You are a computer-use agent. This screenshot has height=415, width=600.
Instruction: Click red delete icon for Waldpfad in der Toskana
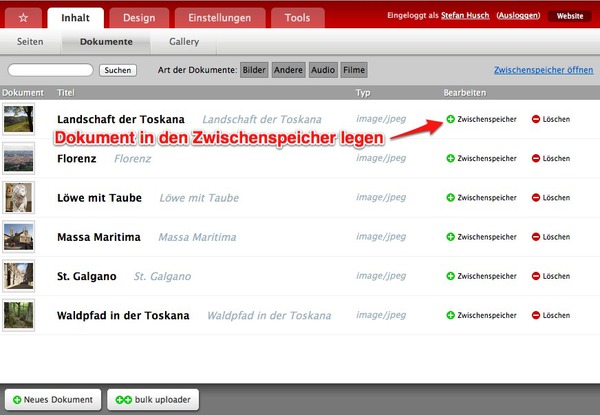point(536,315)
